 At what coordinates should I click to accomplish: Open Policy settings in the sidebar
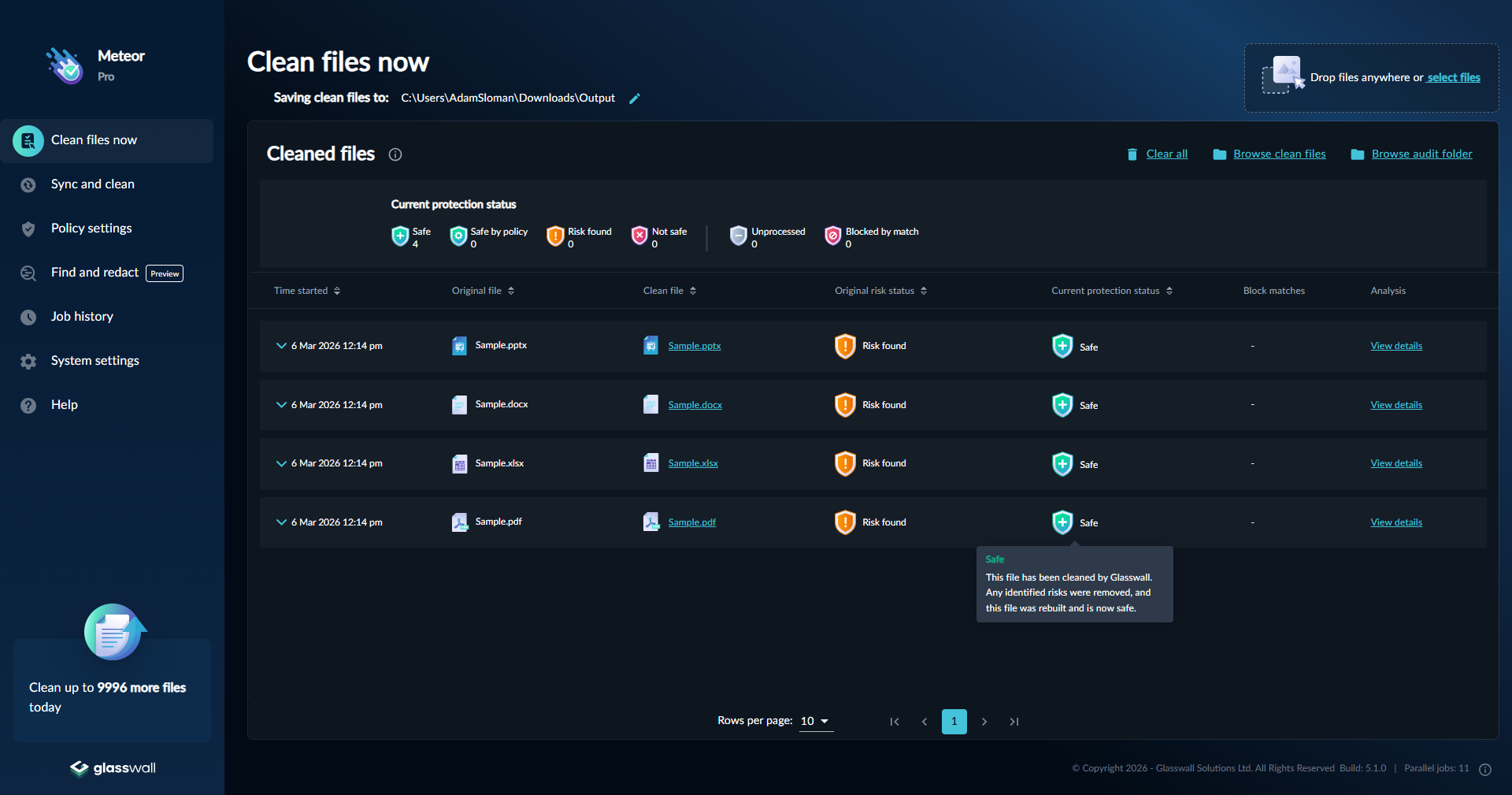click(91, 228)
